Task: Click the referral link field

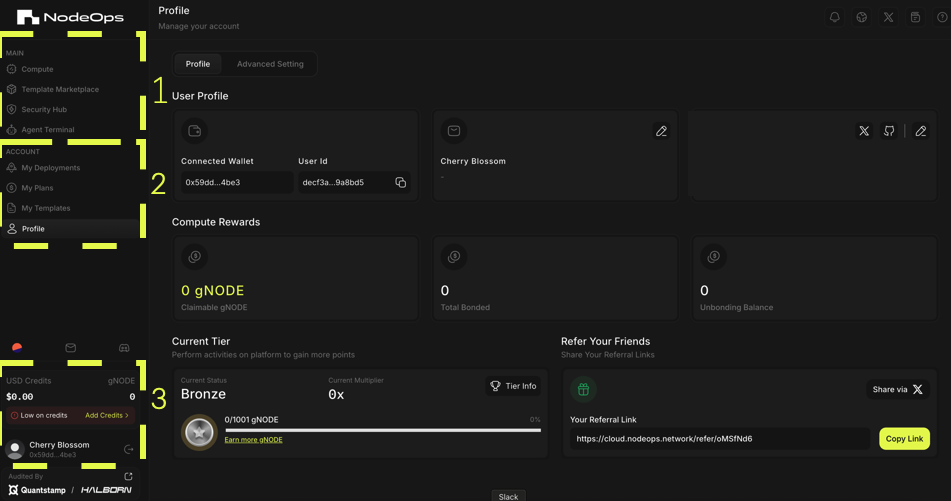Action: coord(720,439)
